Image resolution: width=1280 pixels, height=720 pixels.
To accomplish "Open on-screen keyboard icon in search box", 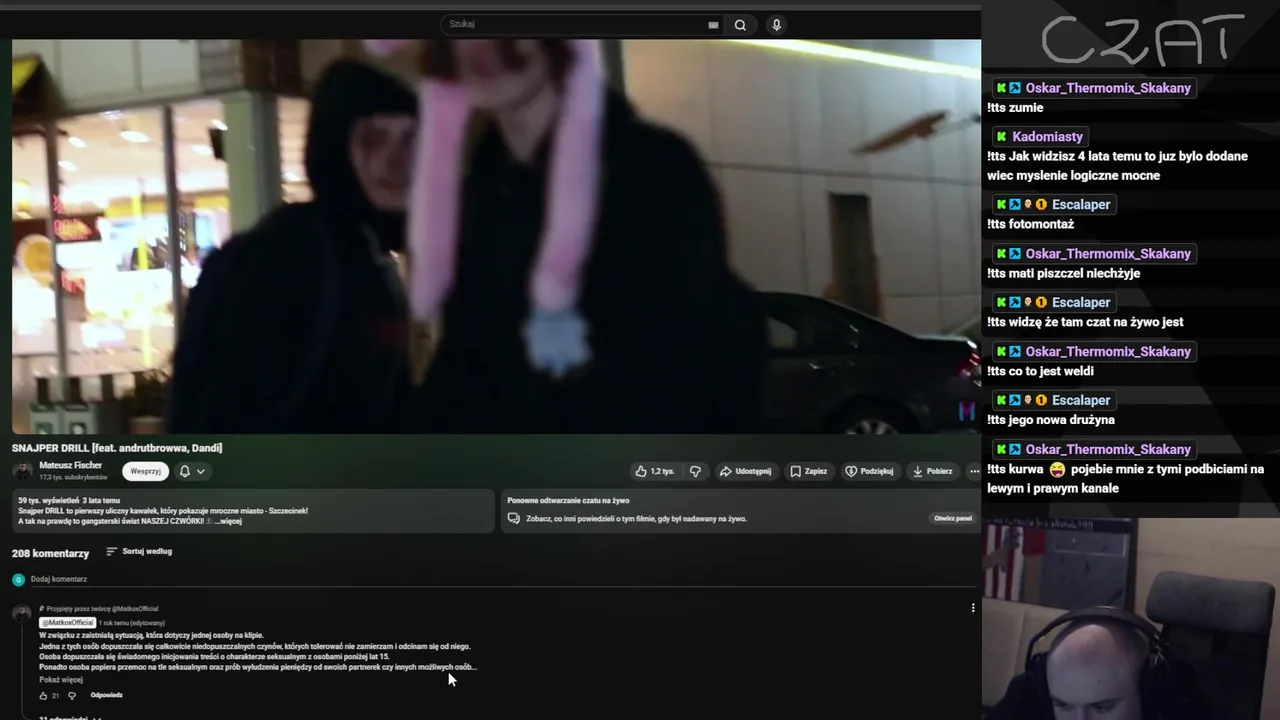I will coord(713,25).
